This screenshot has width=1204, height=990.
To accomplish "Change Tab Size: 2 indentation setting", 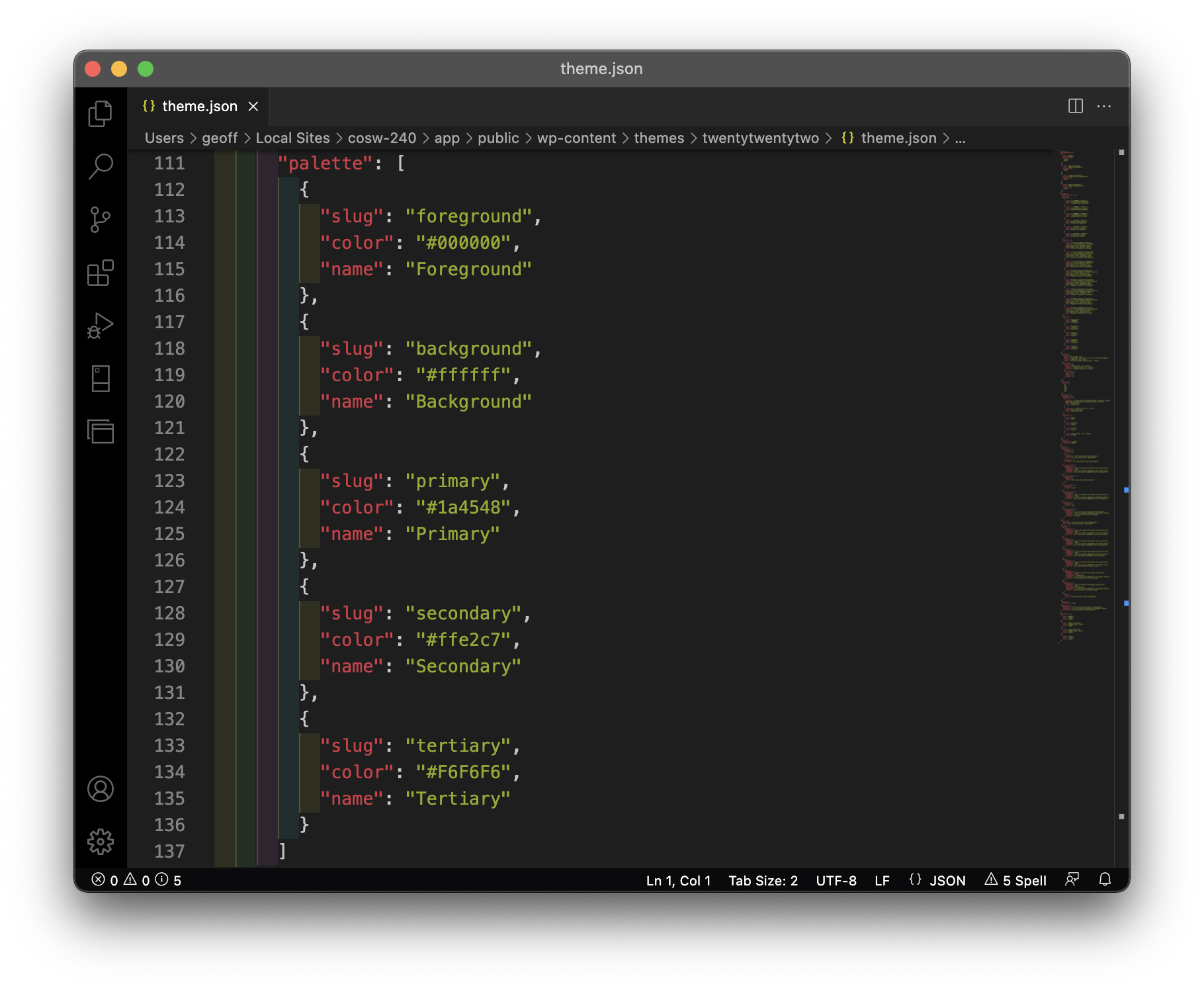I will [x=763, y=880].
